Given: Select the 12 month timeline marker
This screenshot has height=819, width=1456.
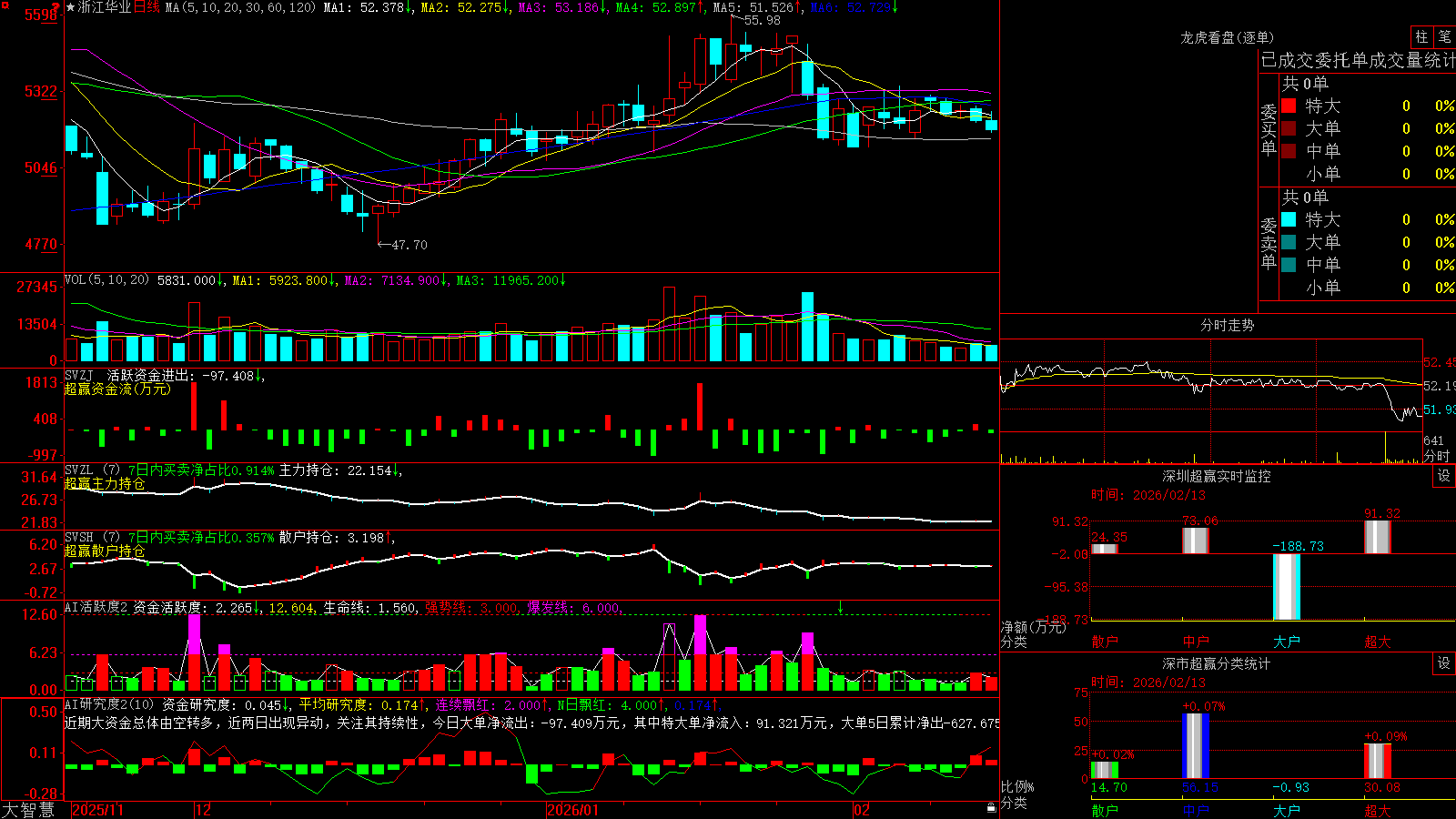Looking at the screenshot, I should coord(204,810).
